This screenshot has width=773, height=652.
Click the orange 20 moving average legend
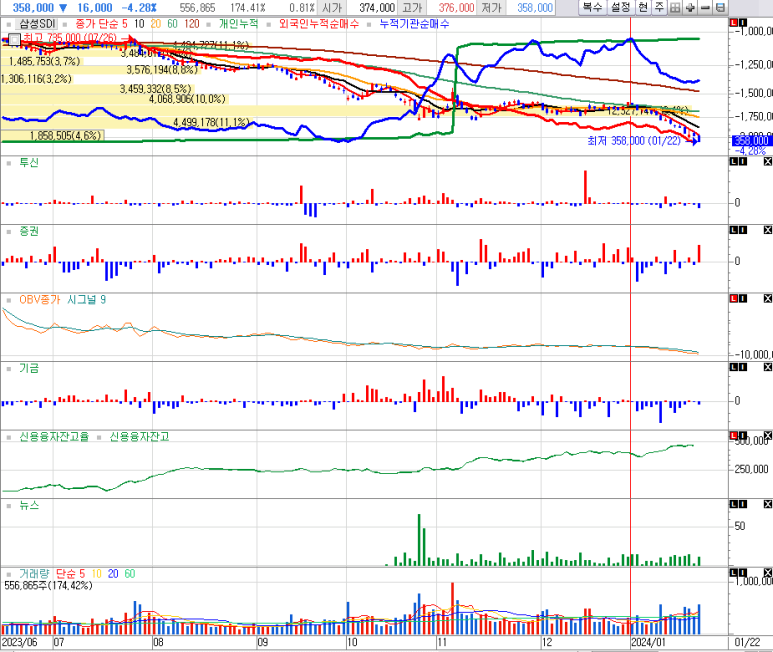(x=156, y=24)
